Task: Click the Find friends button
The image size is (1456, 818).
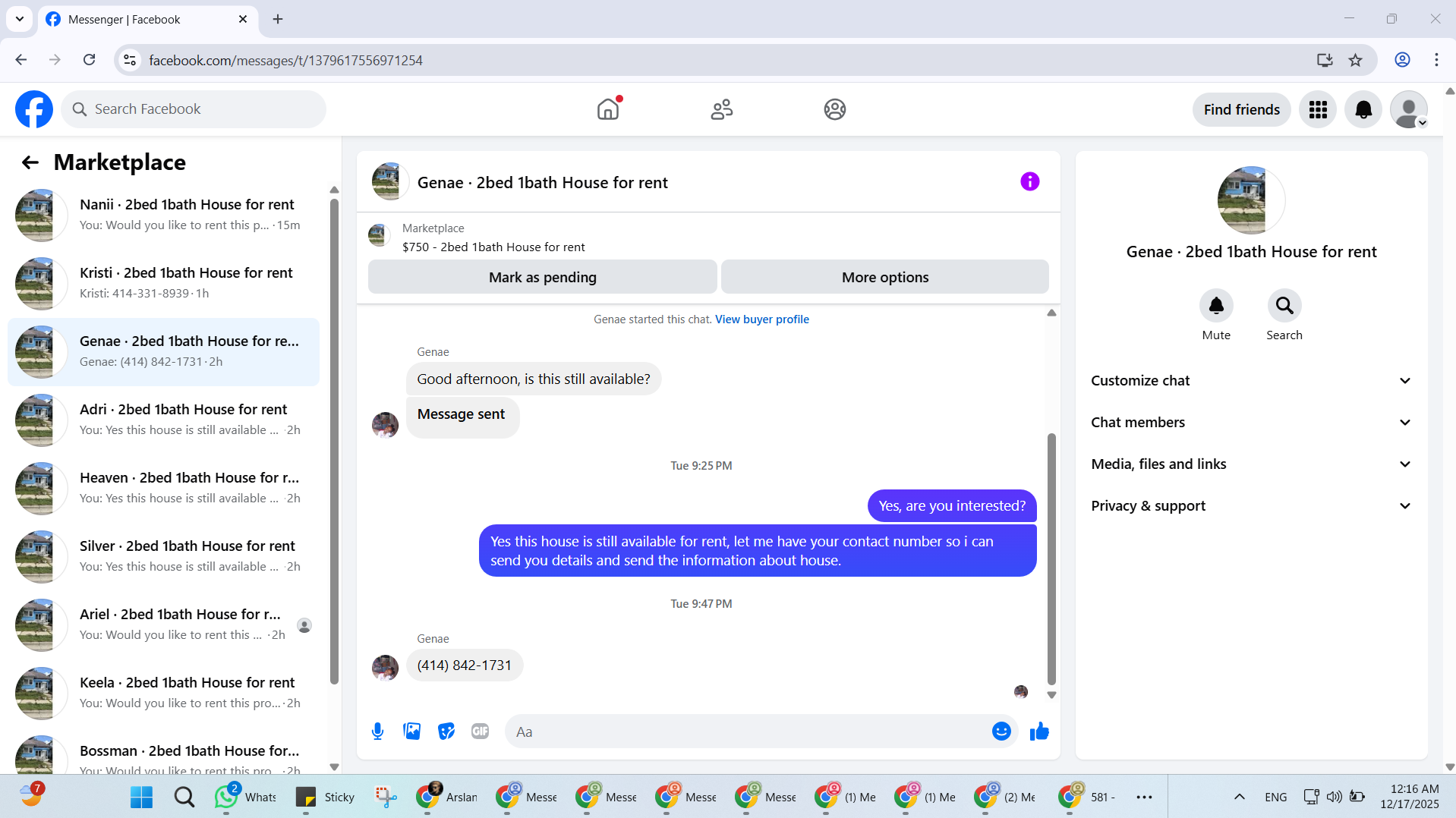Action: coord(1241,109)
